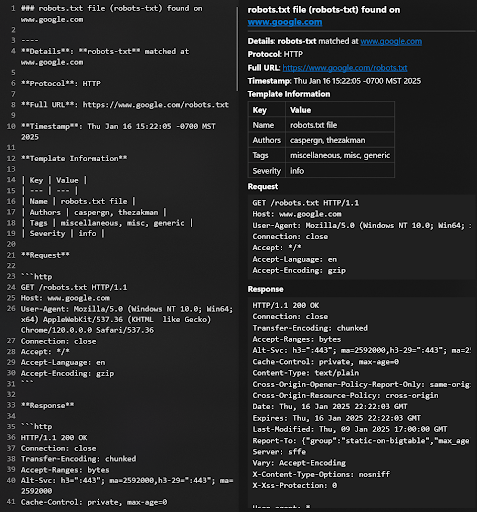Click the 'Template Information' heading in preview
477x512 pixels.
coord(289,94)
